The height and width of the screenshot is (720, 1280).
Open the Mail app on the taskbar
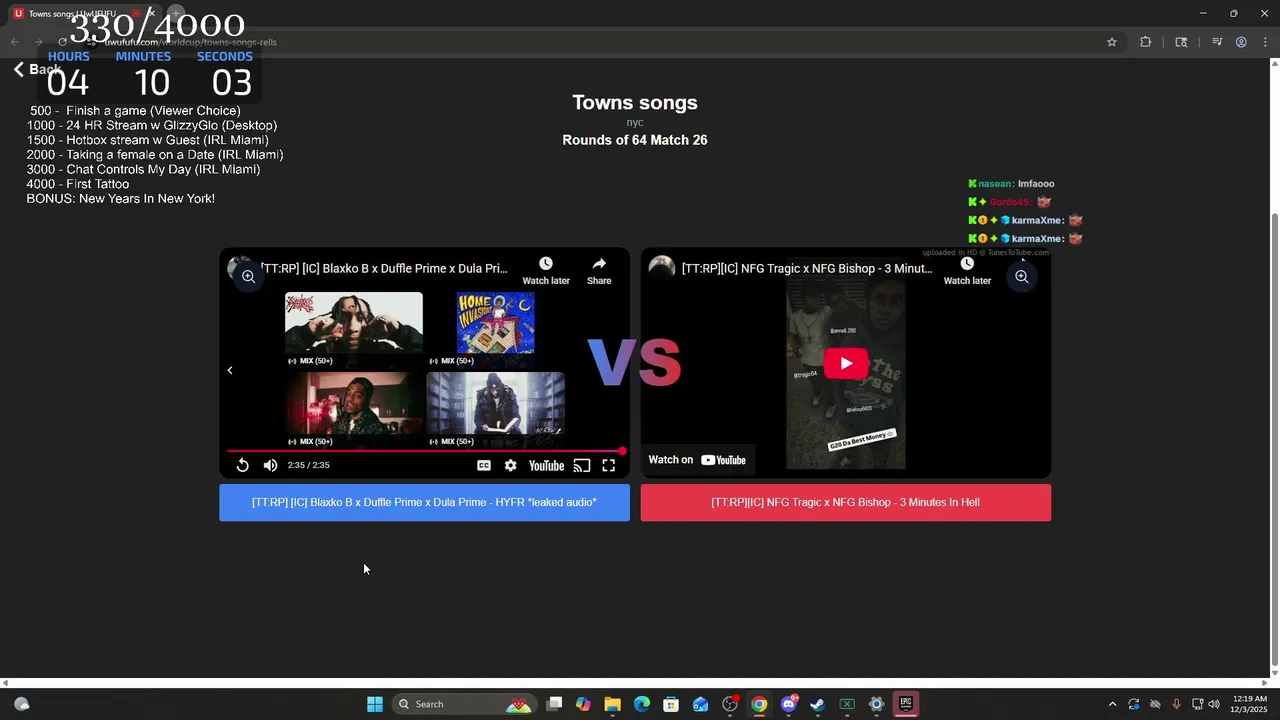[700, 704]
